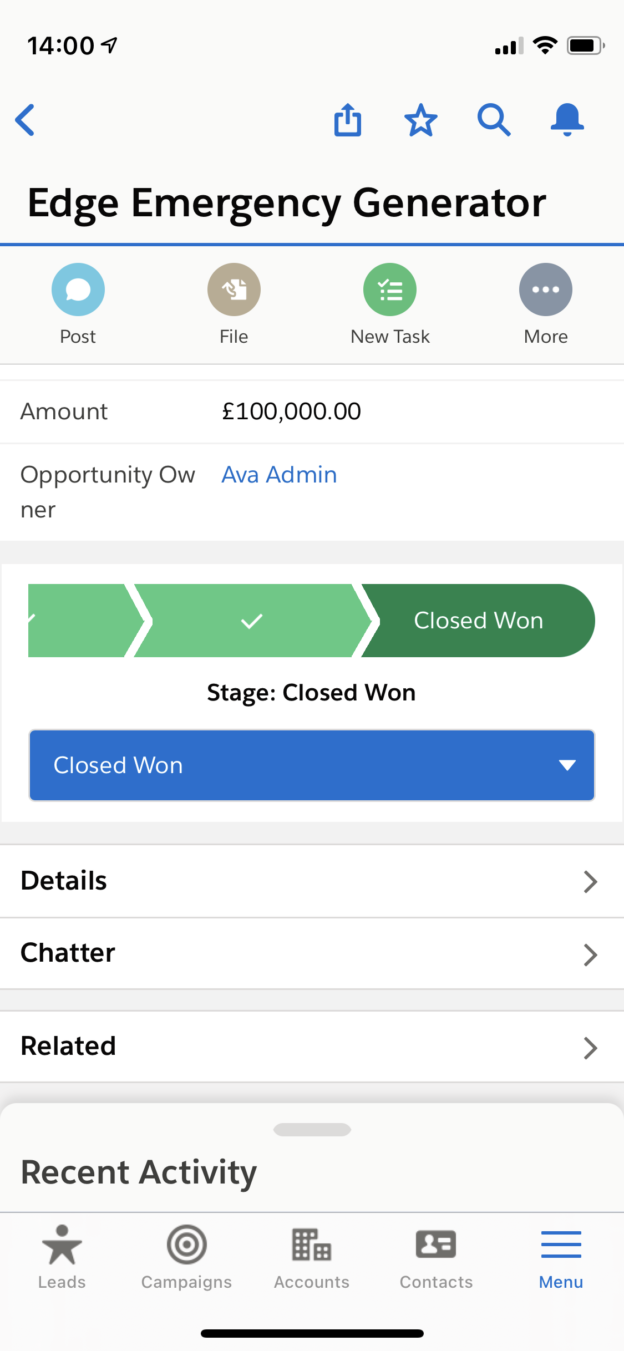Viewport: 624px width, 1351px height.
Task: Create a task with the New Task icon
Action: point(390,289)
